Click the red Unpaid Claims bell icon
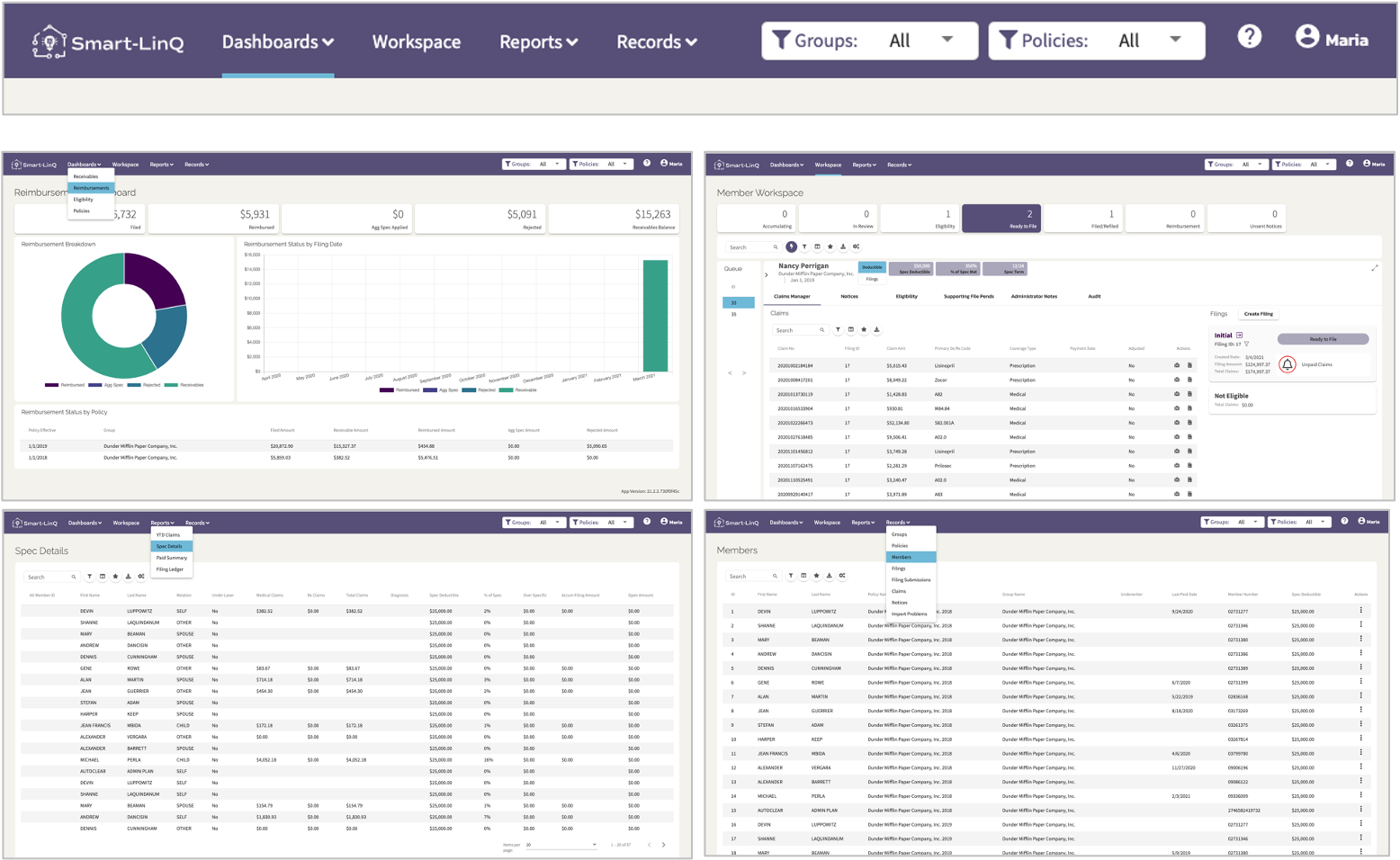 pos(1287,364)
